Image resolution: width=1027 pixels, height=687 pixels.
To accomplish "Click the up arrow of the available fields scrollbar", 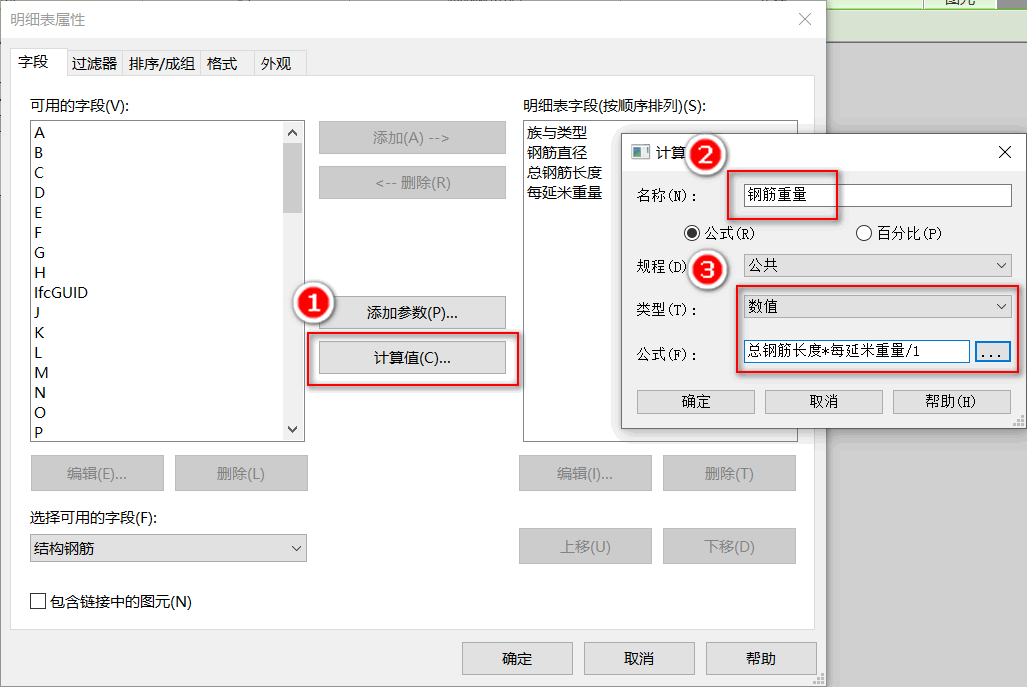I will pyautogui.click(x=293, y=132).
